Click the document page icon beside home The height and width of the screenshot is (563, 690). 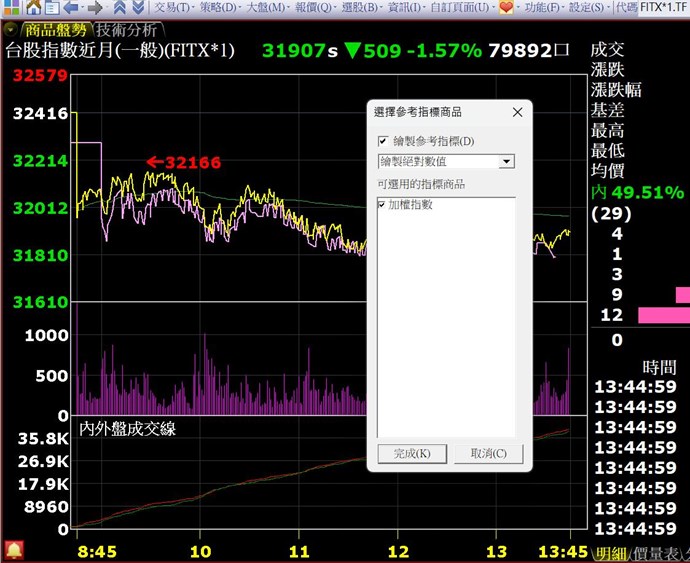point(52,8)
